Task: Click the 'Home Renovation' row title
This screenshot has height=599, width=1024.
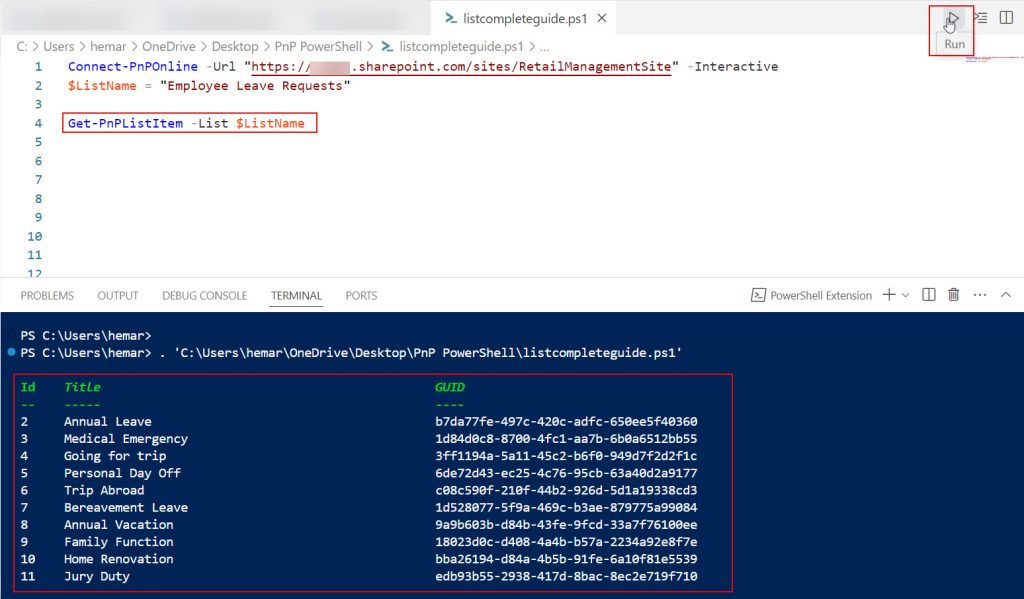Action: 119,559
